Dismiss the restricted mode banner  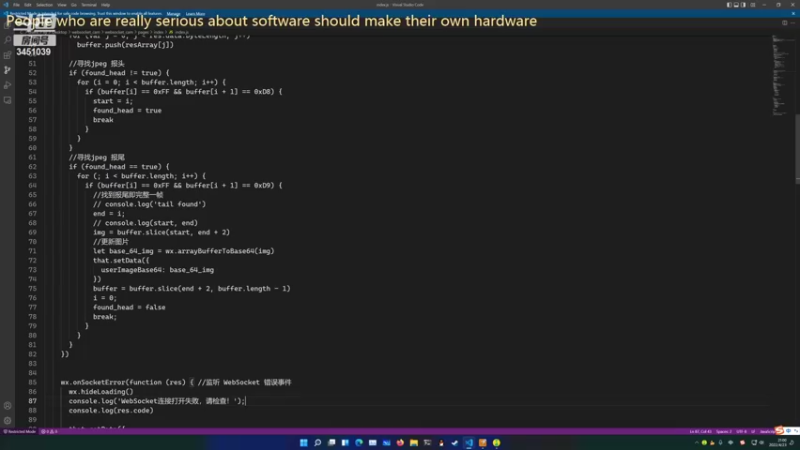793,14
